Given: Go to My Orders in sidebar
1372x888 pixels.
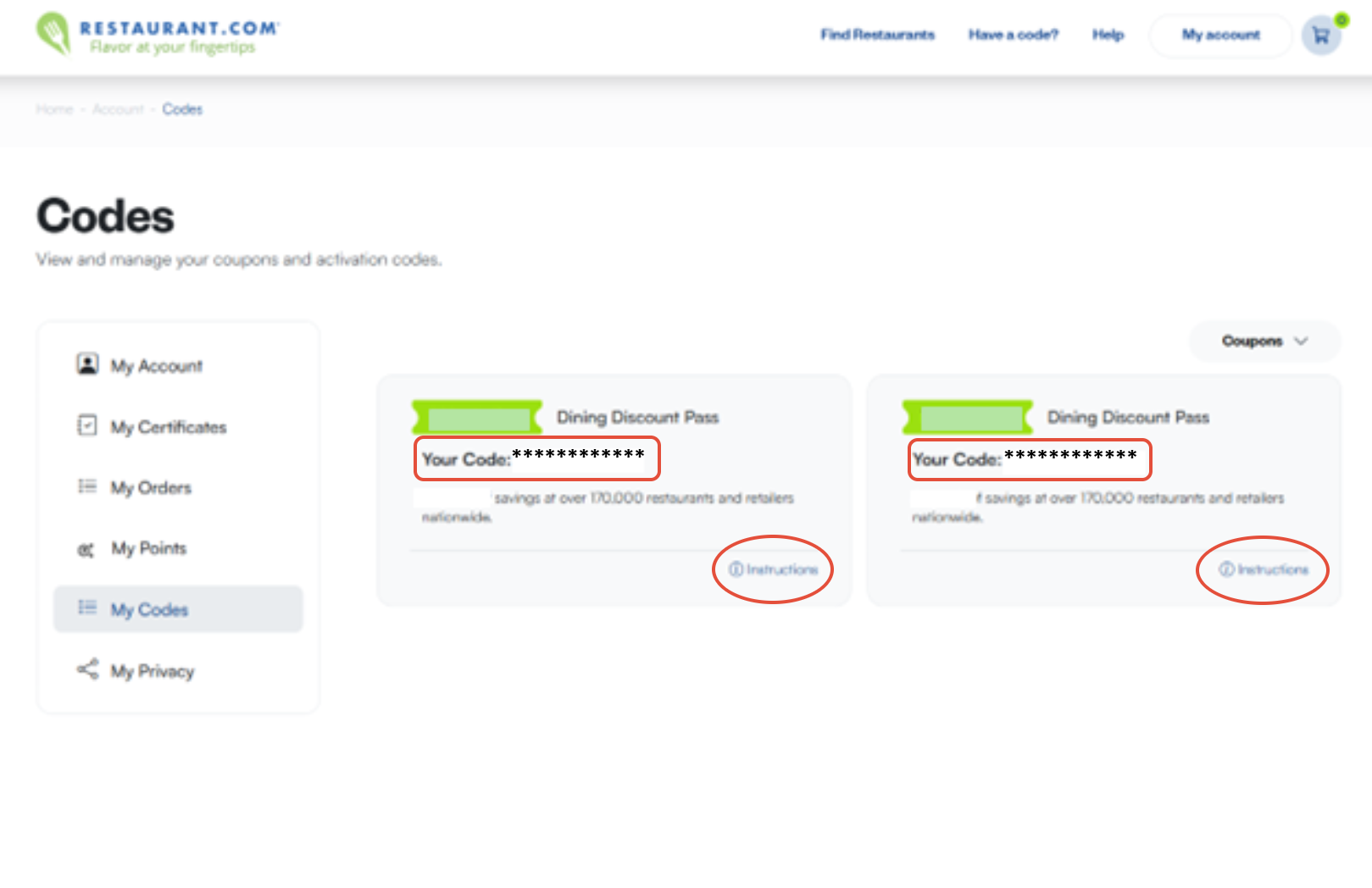Looking at the screenshot, I should coord(151,488).
